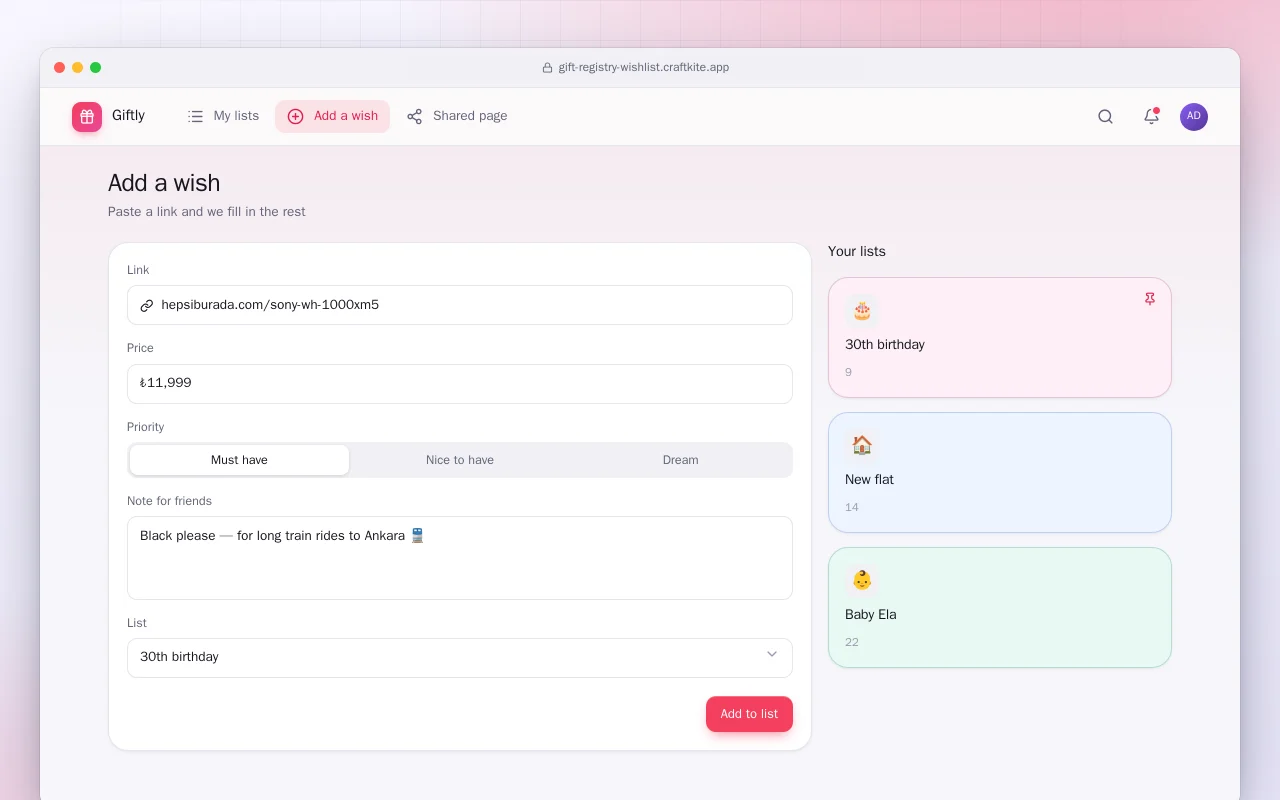1280x800 pixels.
Task: Open the search magnifier icon
Action: (x=1105, y=116)
